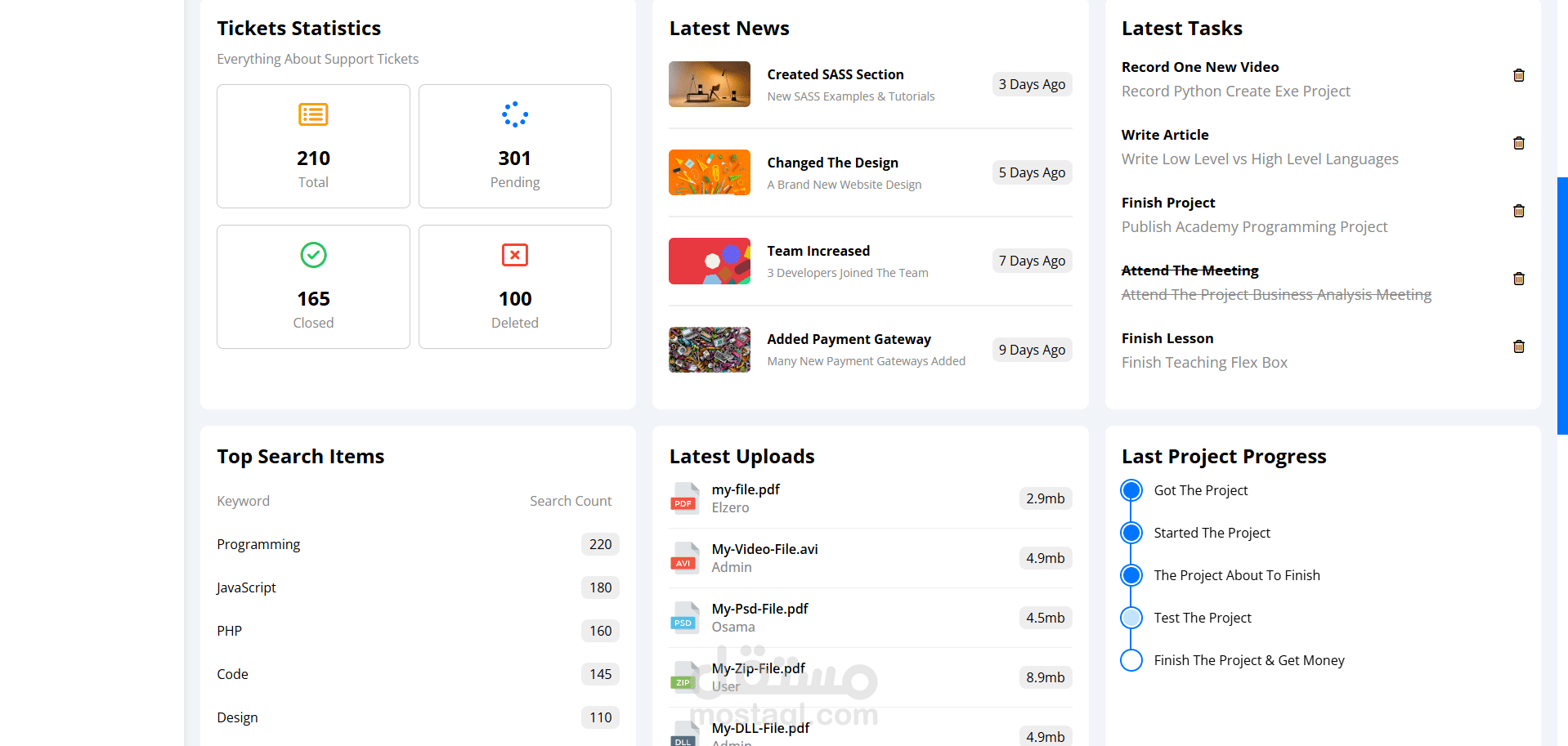Click the JavaScript keyword row
The width and height of the screenshot is (1568, 746).
tap(418, 587)
